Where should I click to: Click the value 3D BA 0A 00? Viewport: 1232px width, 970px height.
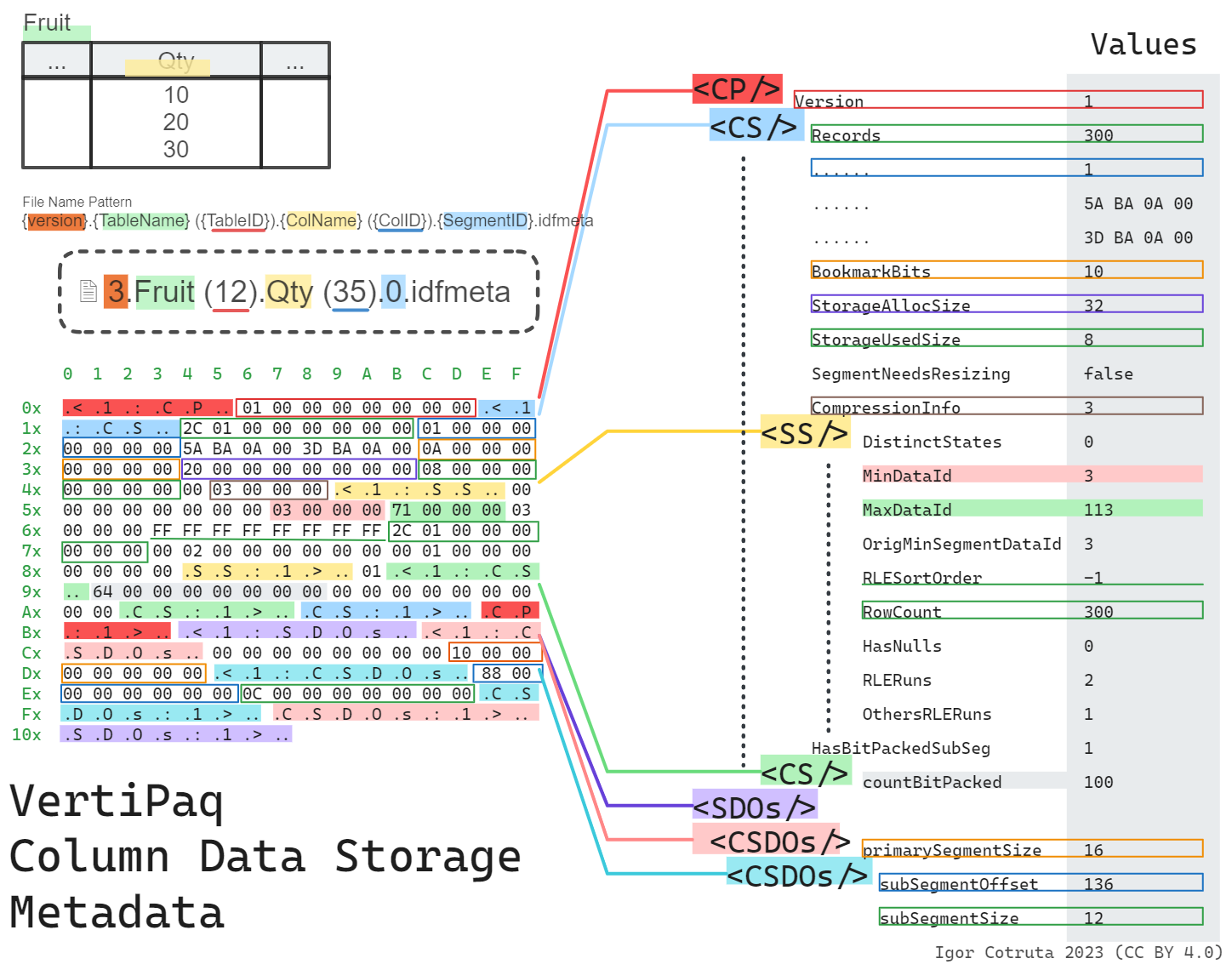pos(1138,237)
